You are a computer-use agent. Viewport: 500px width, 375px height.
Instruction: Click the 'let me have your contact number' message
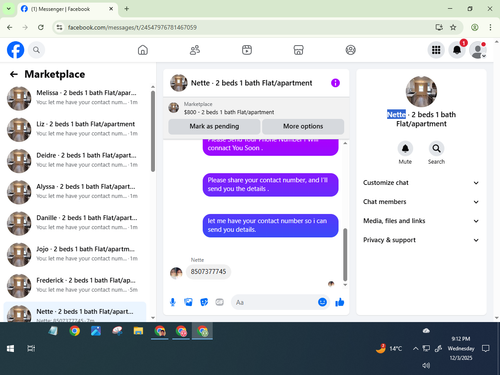[270, 225]
